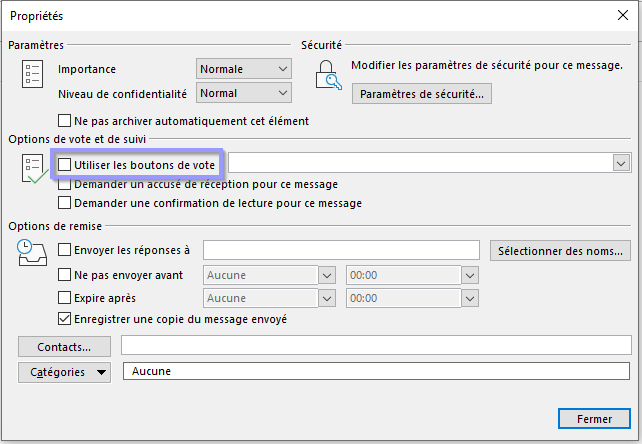642x444 pixels.
Task: Open date dropdown for 'Ne pas envoyer avant'
Action: [327, 275]
